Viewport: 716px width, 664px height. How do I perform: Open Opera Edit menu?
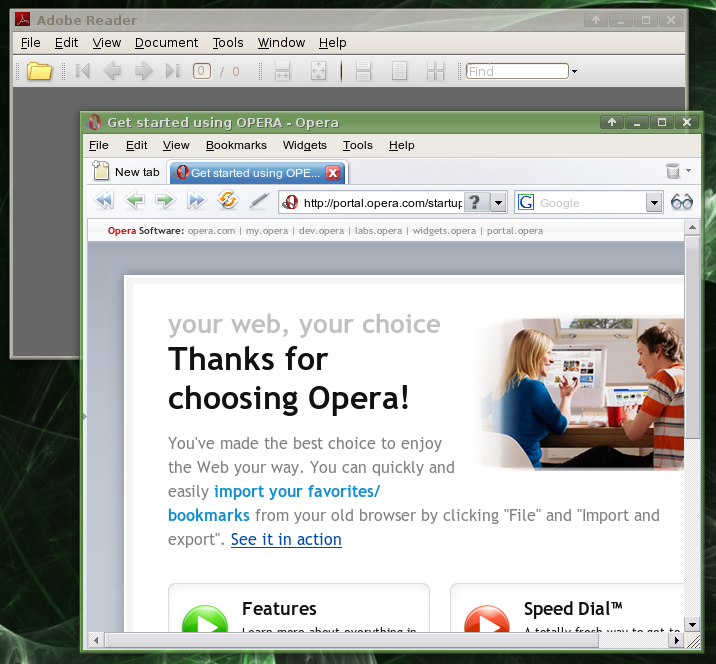coord(137,145)
